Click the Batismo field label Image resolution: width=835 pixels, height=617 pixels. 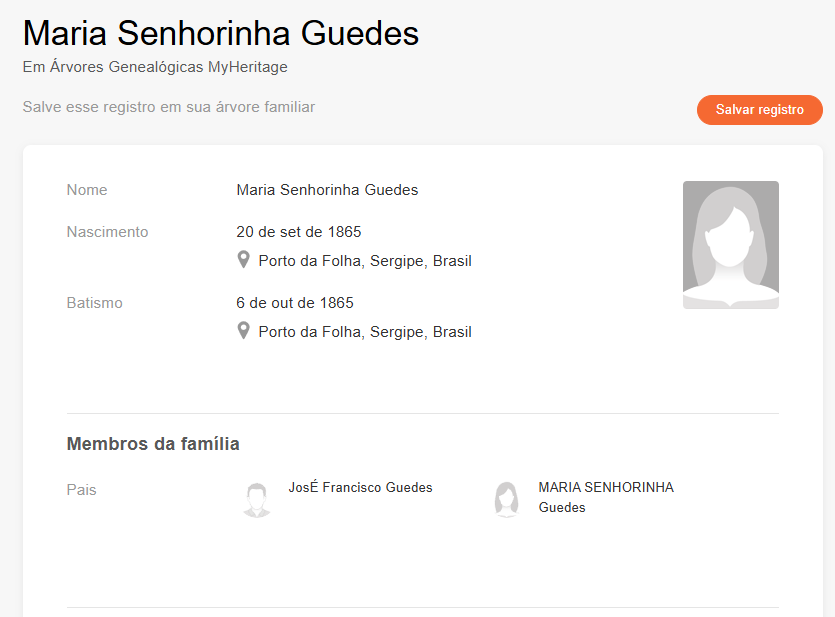coord(94,303)
